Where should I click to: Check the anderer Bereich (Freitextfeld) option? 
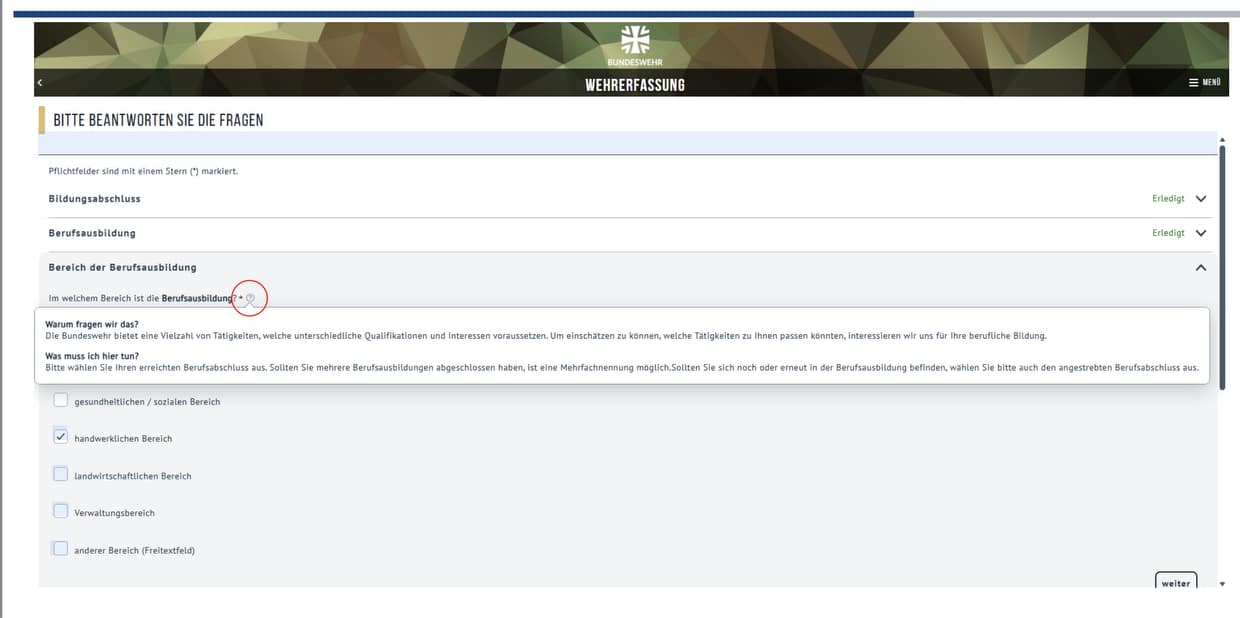coord(61,549)
